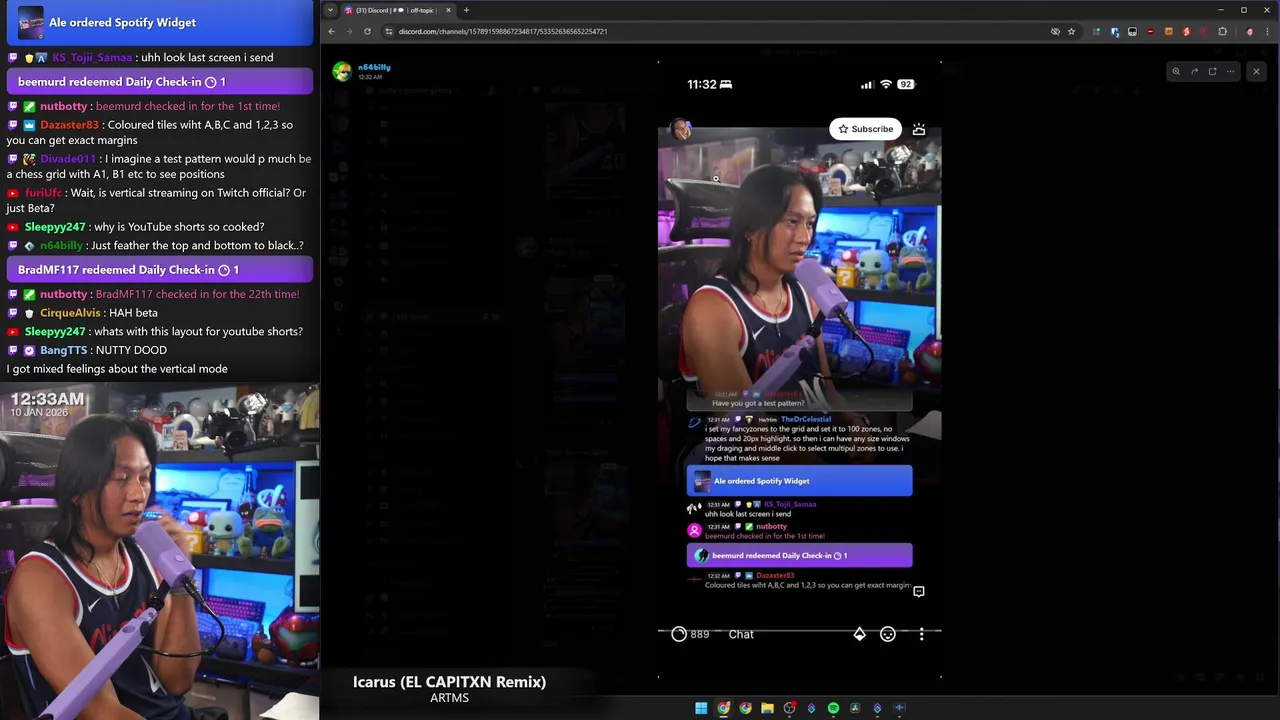Click the ARTMS artist name
Image resolution: width=1280 pixels, height=720 pixels.
click(449, 698)
